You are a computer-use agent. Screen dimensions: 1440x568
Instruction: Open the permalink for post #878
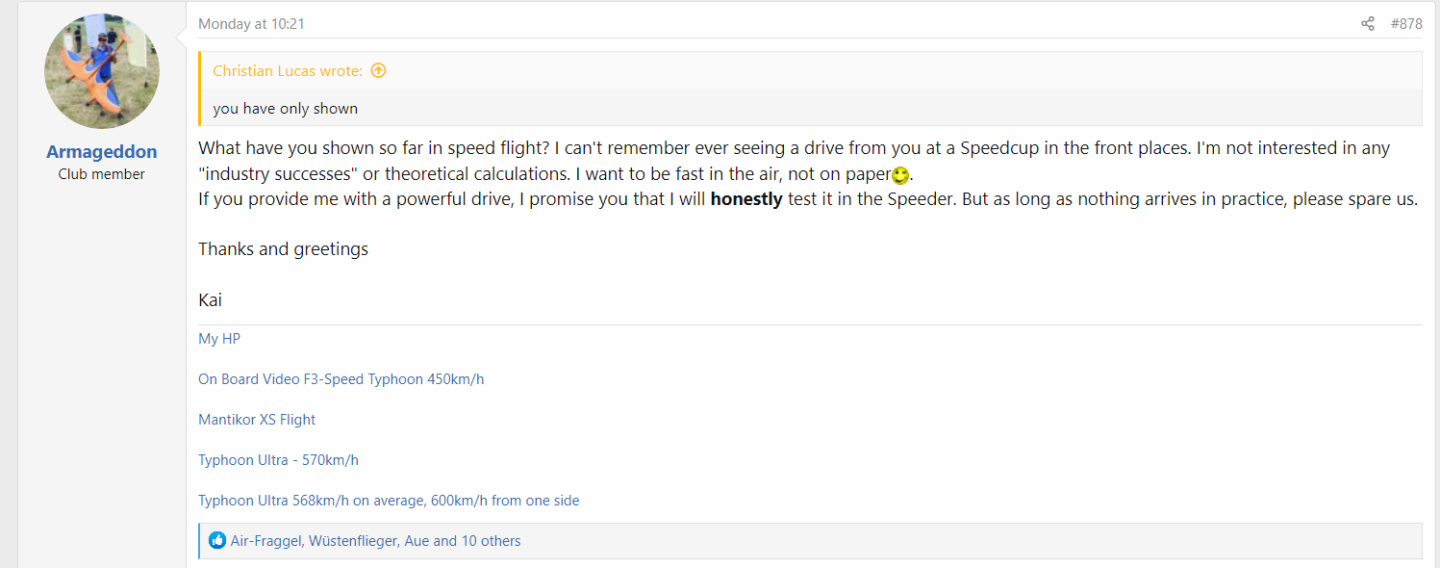(1406, 24)
